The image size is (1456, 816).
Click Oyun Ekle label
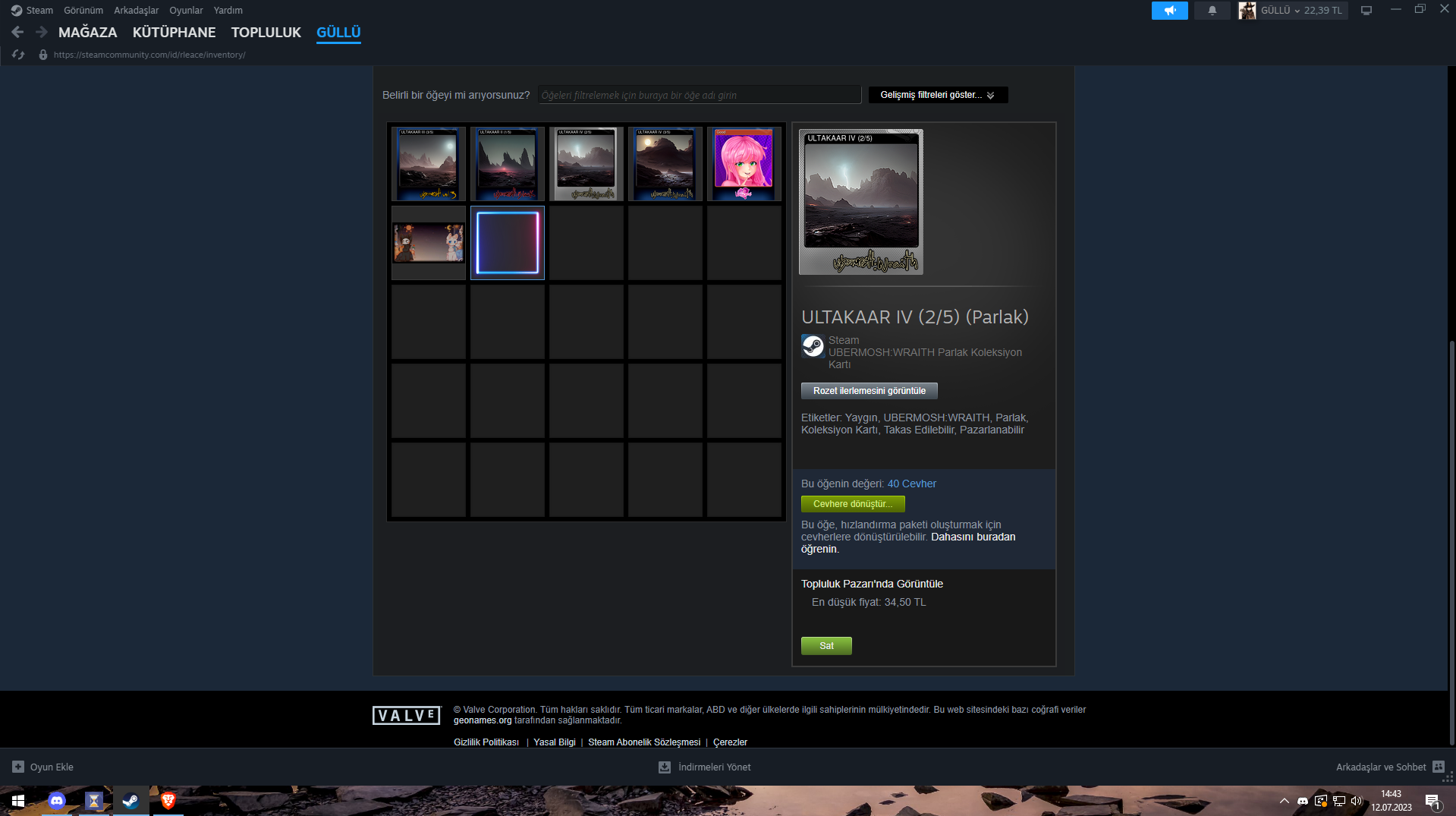pos(52,767)
